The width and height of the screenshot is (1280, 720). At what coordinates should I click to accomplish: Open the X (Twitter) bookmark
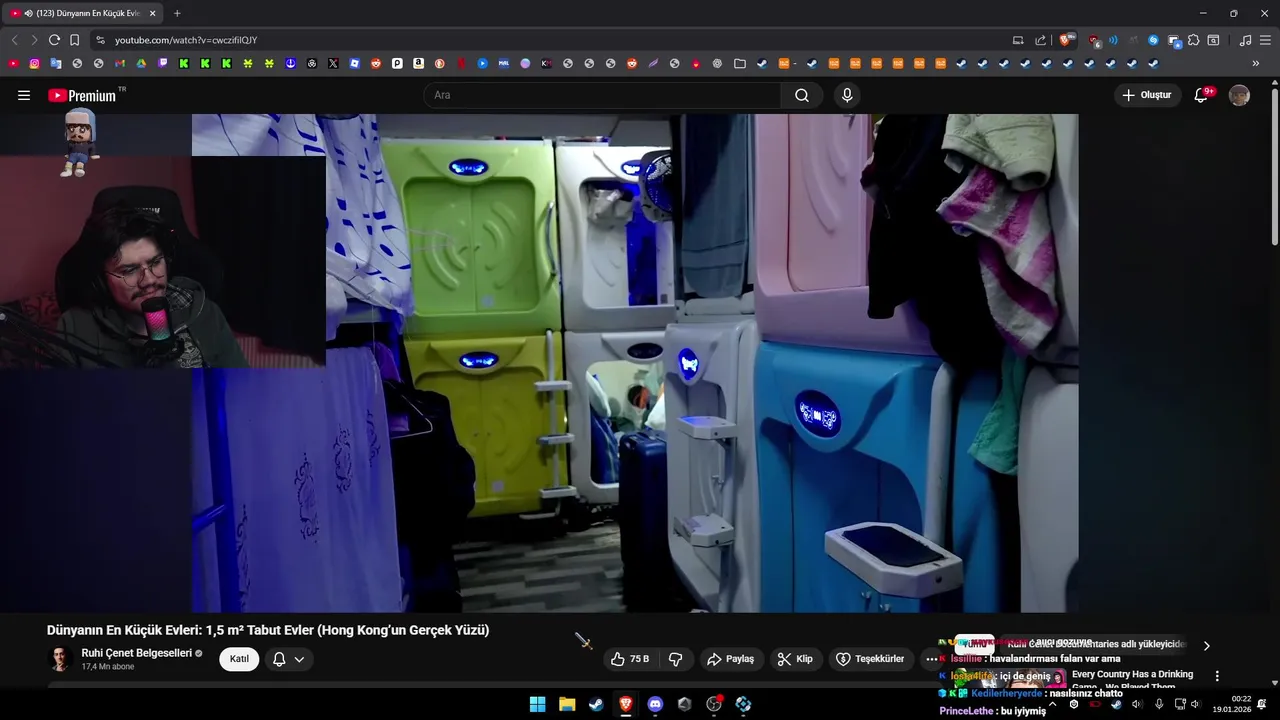pos(333,63)
